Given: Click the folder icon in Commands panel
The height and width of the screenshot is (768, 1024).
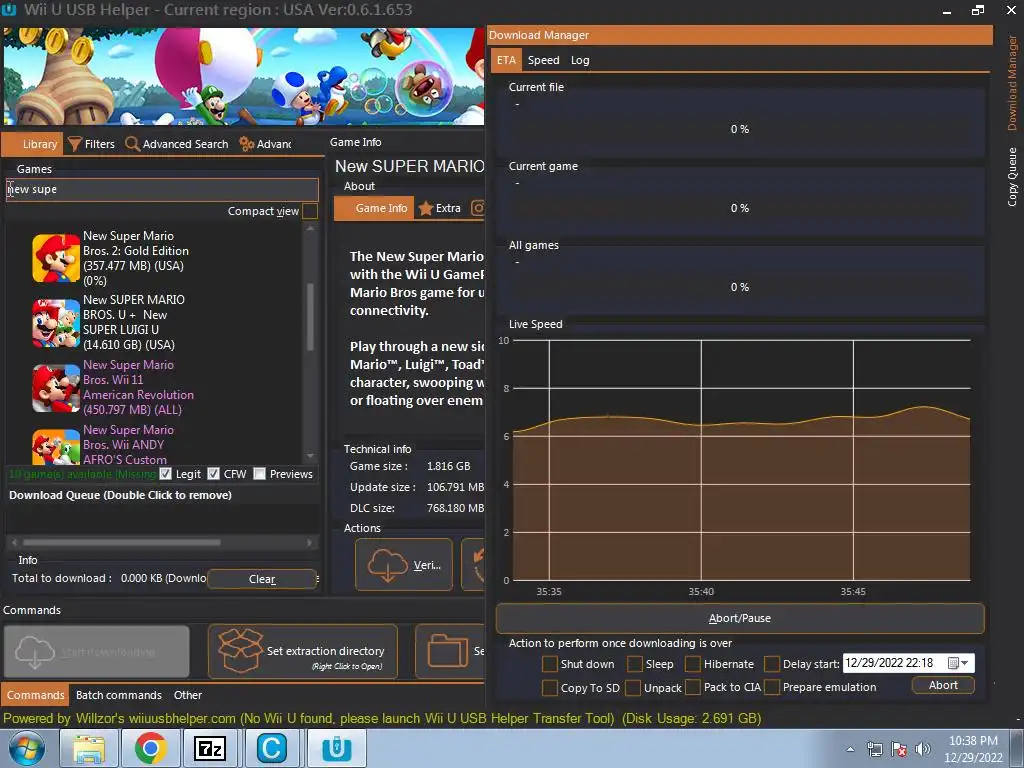Looking at the screenshot, I should [x=448, y=651].
